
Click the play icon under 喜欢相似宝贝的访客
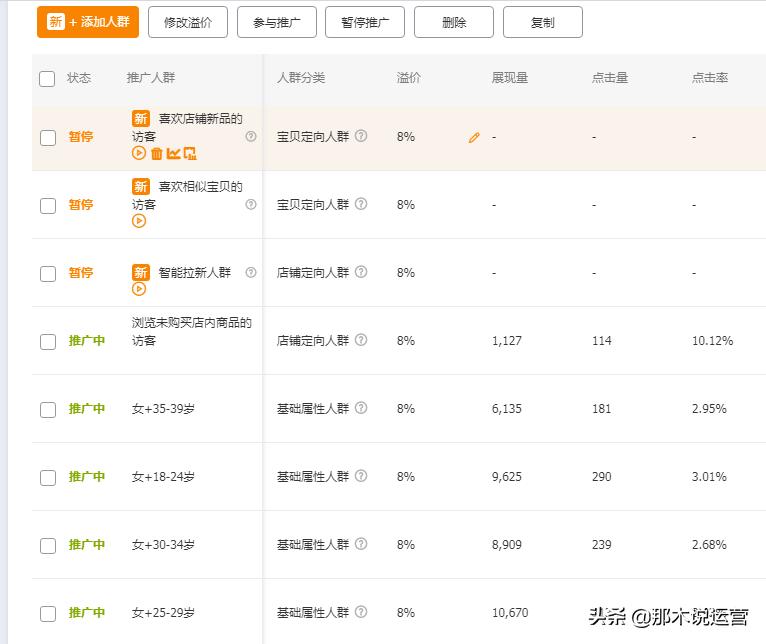point(139,221)
